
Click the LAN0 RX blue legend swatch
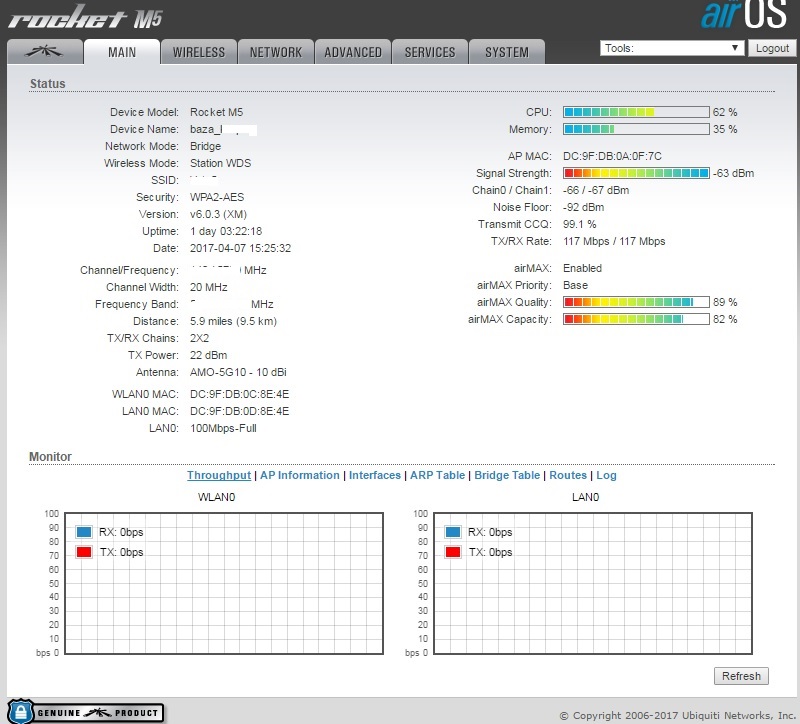point(453,532)
